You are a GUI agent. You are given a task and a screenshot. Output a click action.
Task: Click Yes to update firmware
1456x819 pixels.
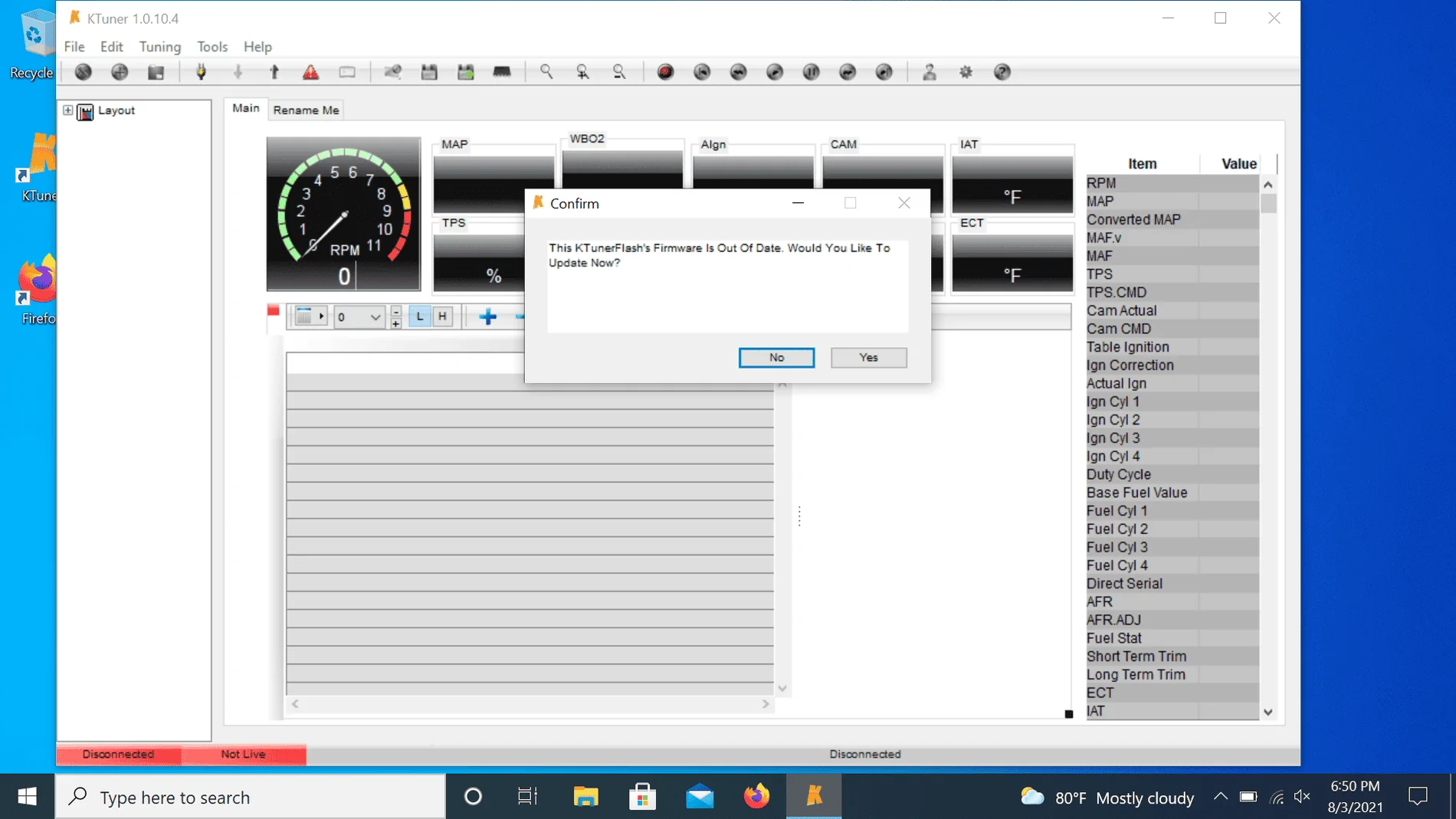point(868,358)
